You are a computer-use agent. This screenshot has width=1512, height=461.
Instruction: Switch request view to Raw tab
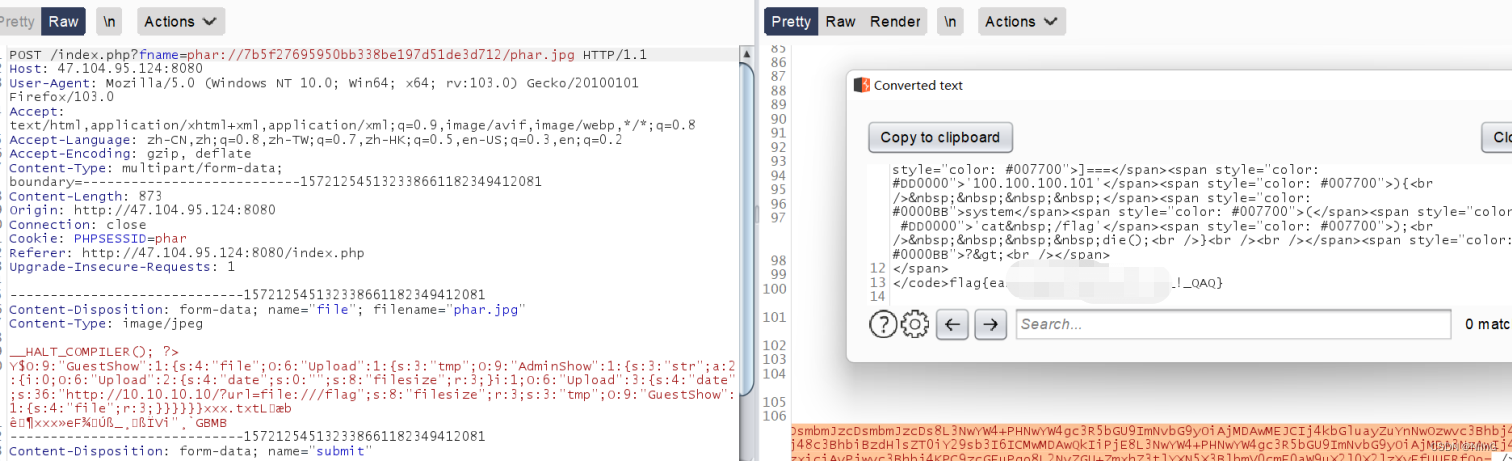[x=64, y=21]
